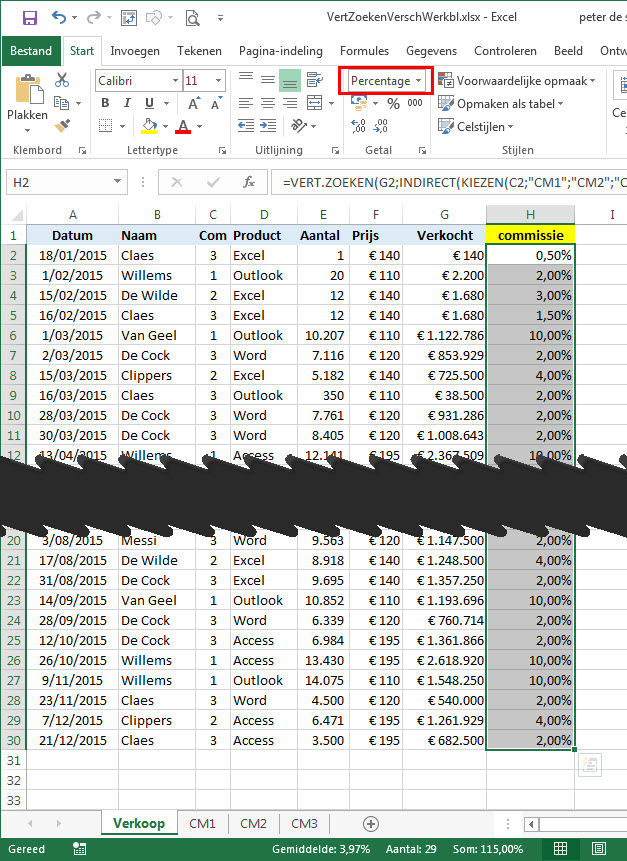The height and width of the screenshot is (861, 627).
Task: Click the Decrease Decimal icon
Action: point(380,126)
